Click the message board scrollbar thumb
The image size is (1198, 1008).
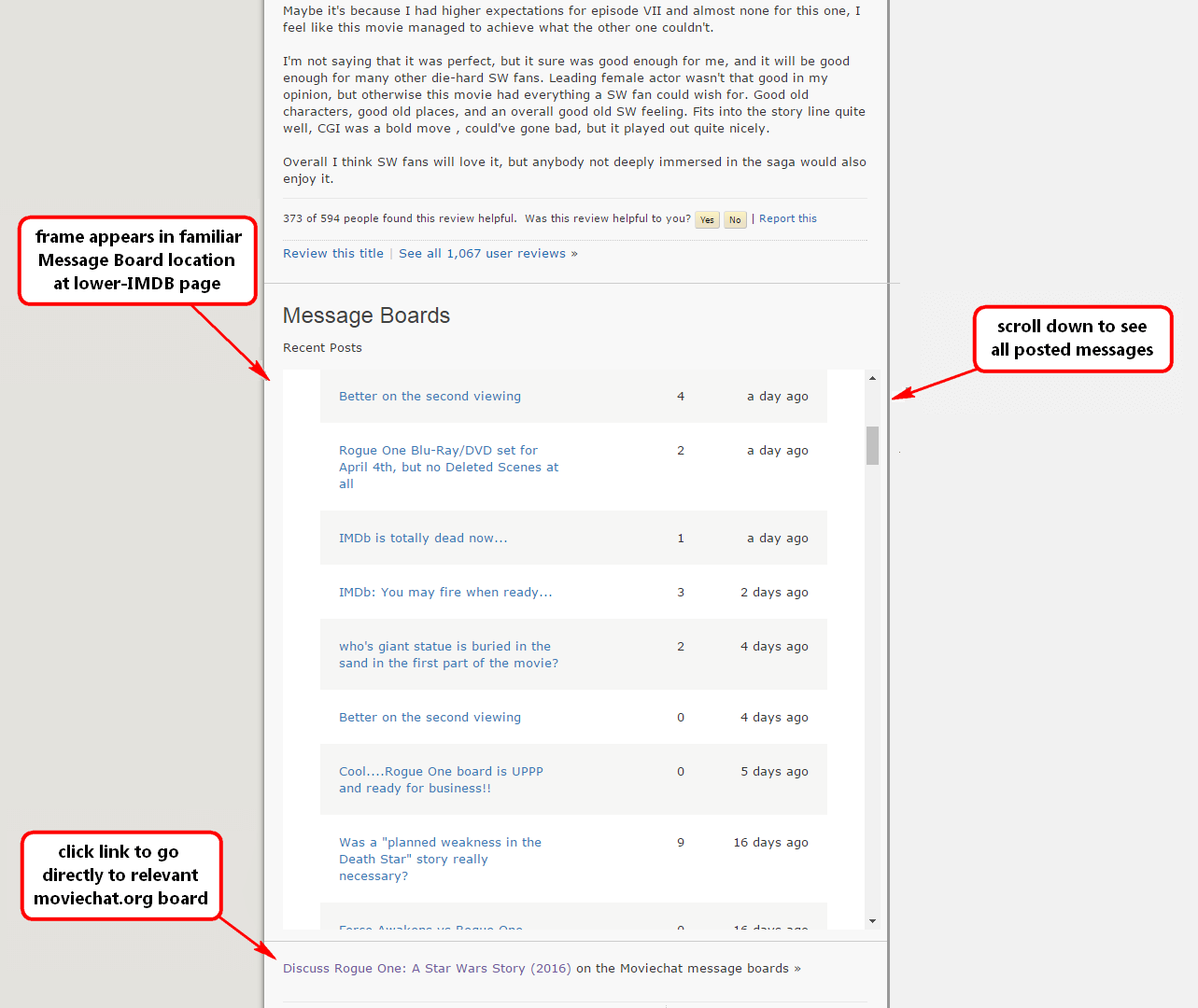pos(872,445)
